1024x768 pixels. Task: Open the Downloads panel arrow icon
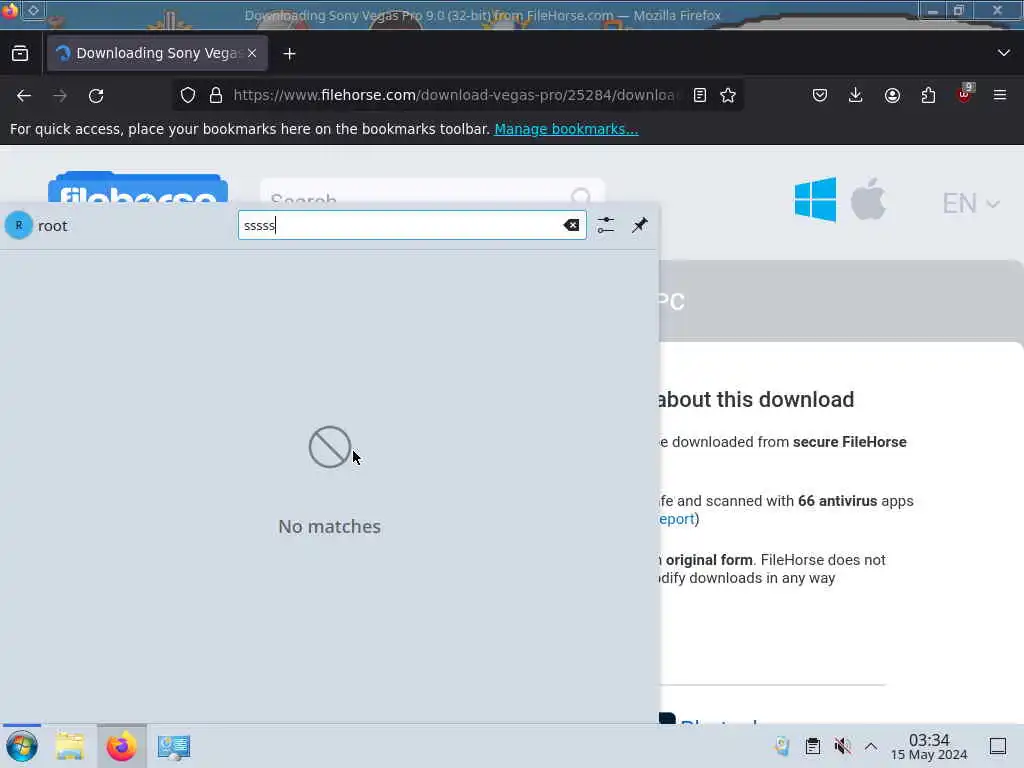click(x=856, y=95)
